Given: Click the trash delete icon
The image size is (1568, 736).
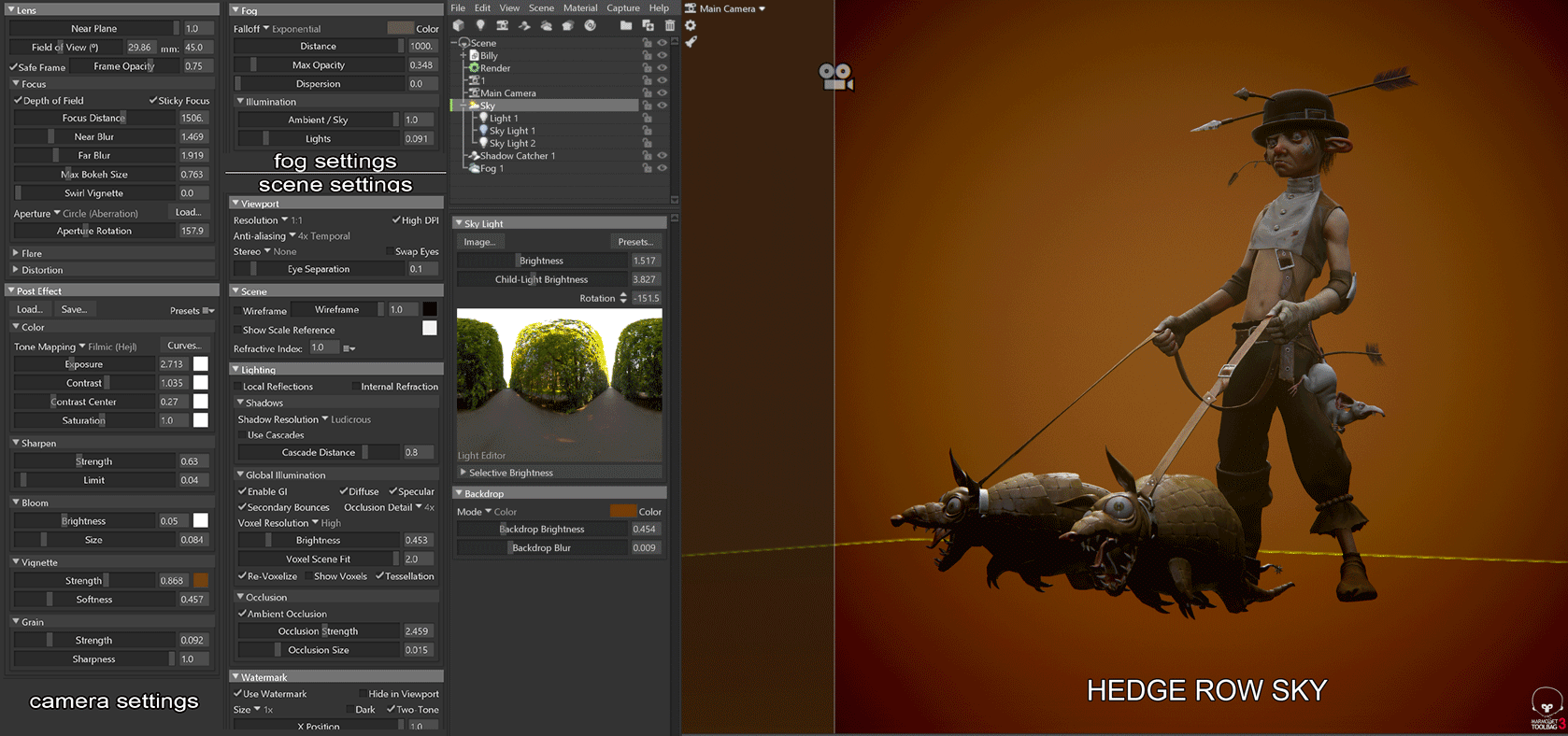Looking at the screenshot, I should 669,25.
